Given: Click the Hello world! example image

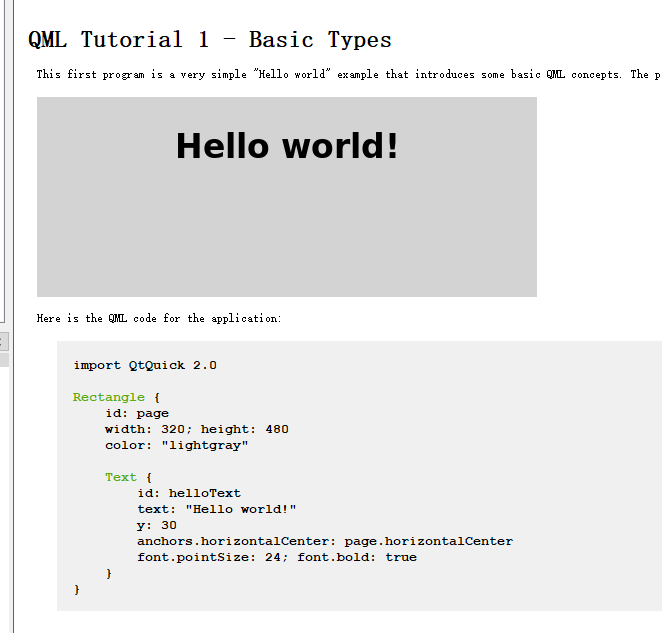Looking at the screenshot, I should 287,197.
